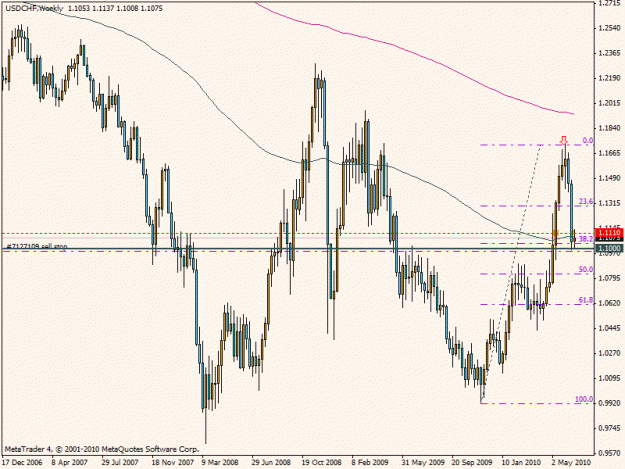Click the 1.2715 price scale label

(x=610, y=3)
